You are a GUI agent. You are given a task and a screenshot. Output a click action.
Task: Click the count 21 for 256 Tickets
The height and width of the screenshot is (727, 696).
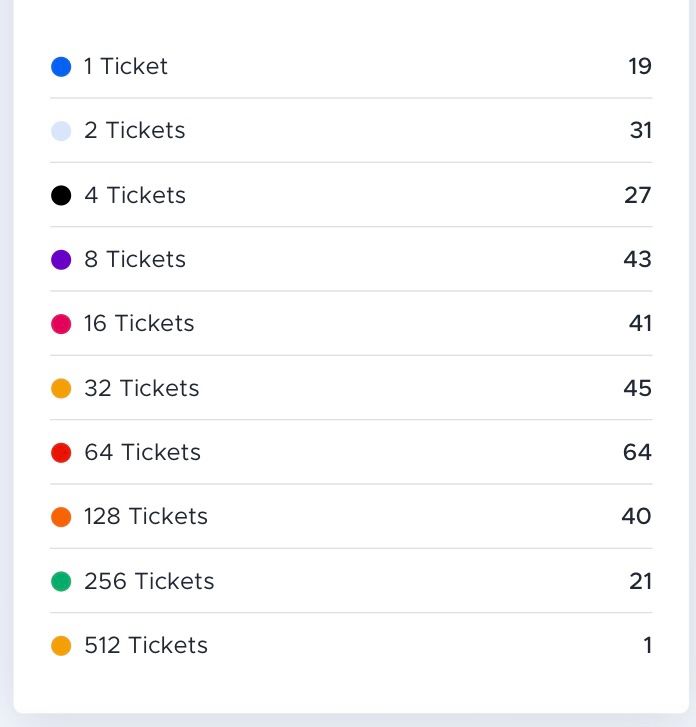tap(641, 581)
